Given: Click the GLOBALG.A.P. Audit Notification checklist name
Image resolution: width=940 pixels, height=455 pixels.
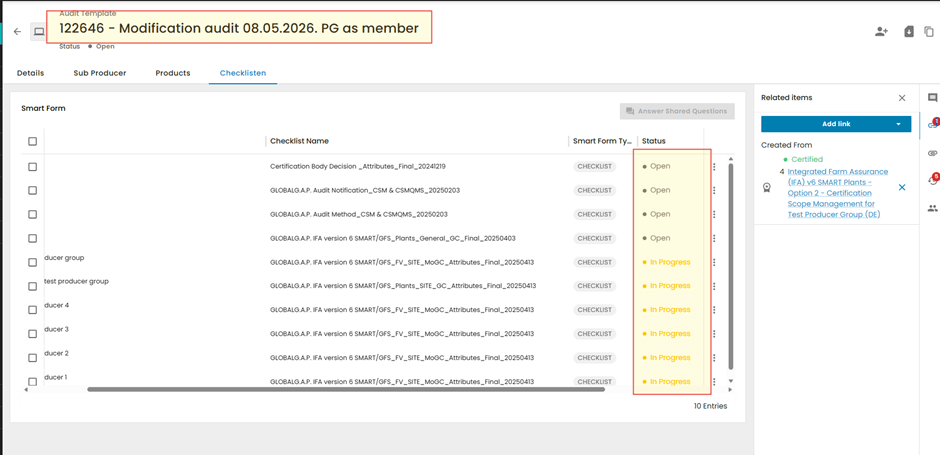Looking at the screenshot, I should [365, 190].
